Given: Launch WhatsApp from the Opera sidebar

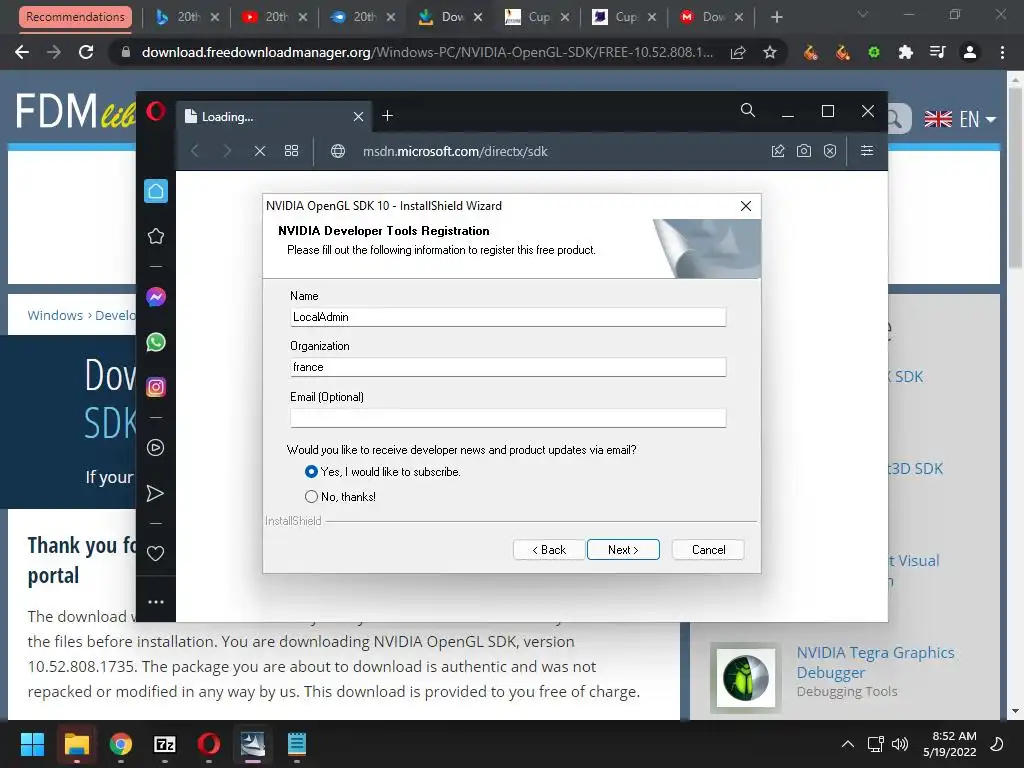Looking at the screenshot, I should [156, 342].
